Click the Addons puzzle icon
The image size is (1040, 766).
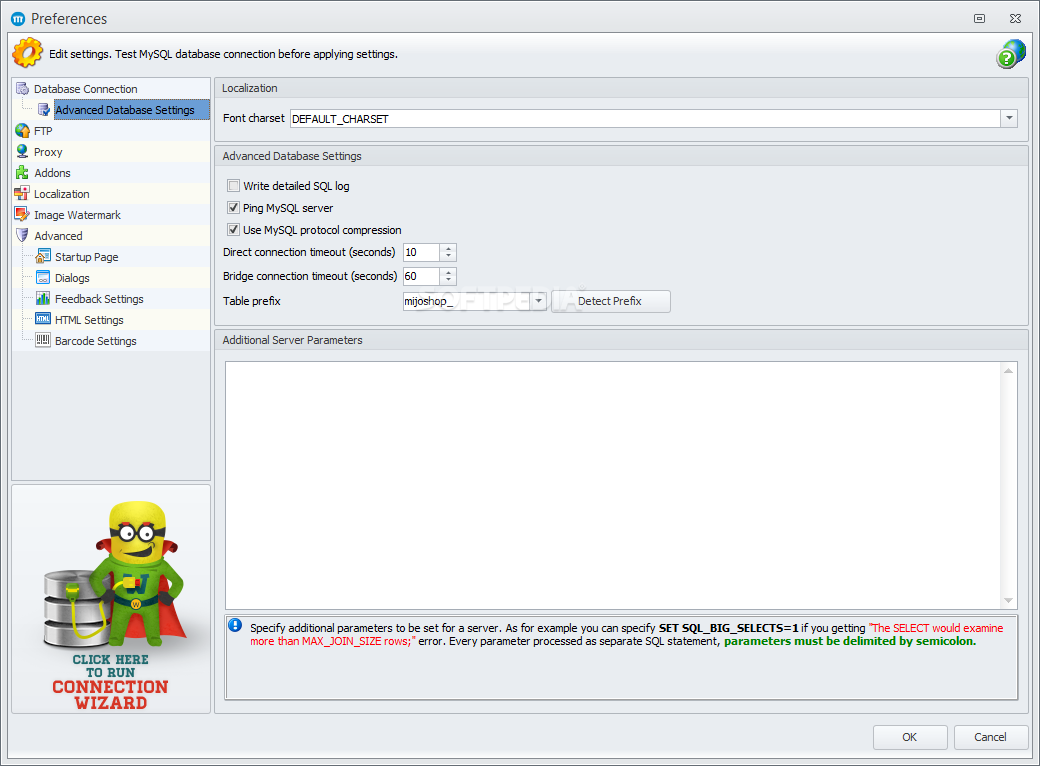pos(22,172)
